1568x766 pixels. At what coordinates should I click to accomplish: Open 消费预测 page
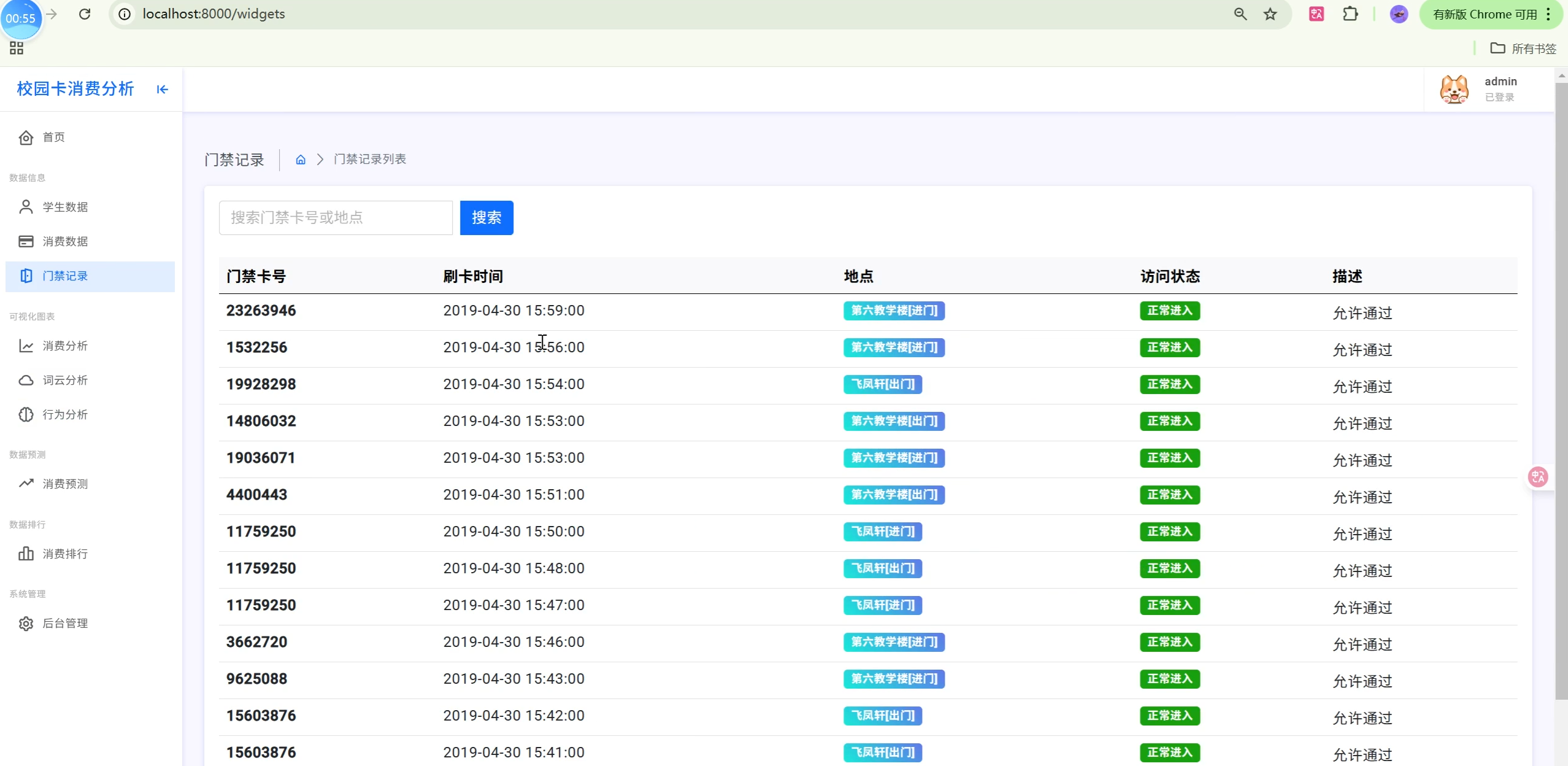tap(65, 484)
